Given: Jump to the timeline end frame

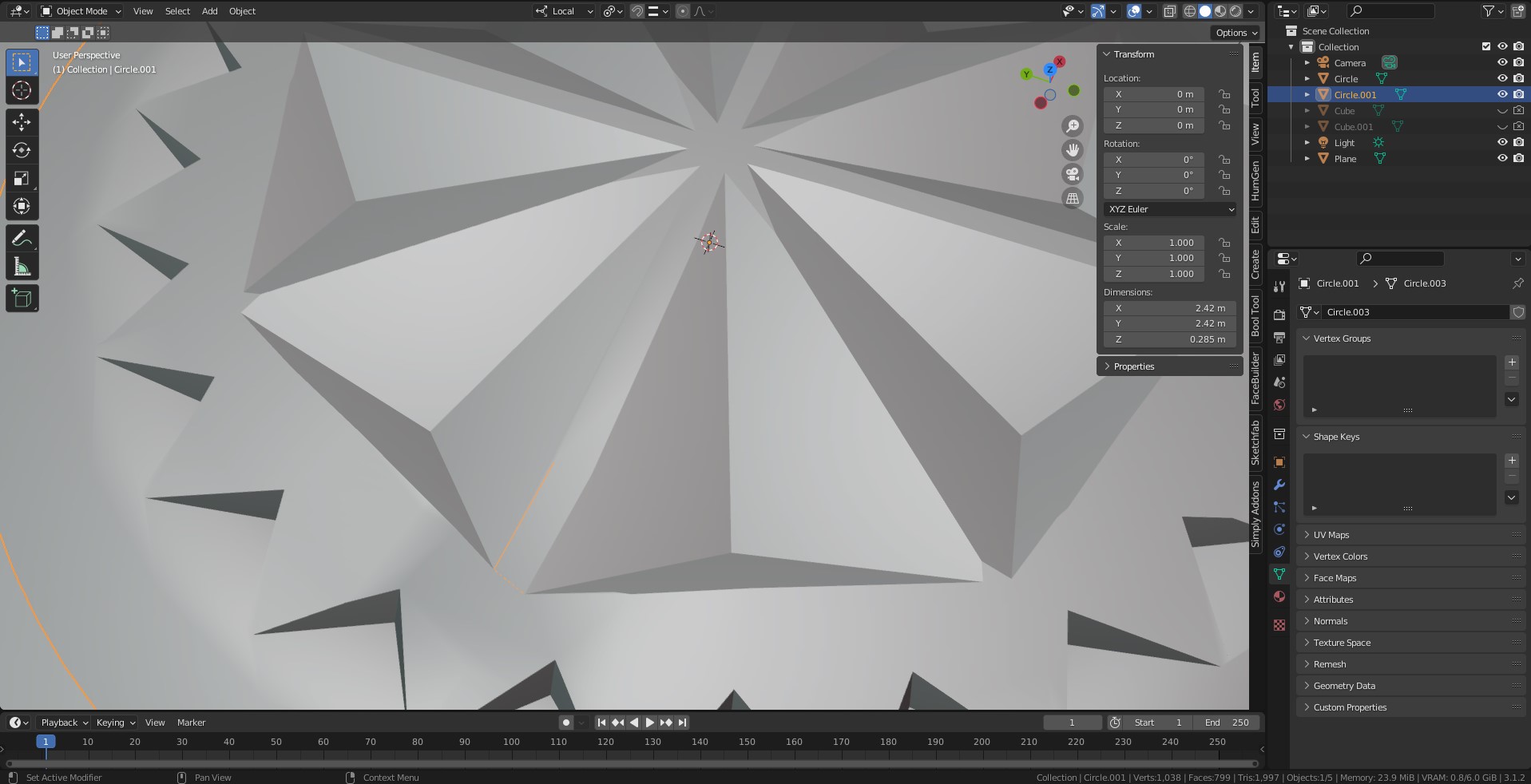Looking at the screenshot, I should (x=682, y=723).
